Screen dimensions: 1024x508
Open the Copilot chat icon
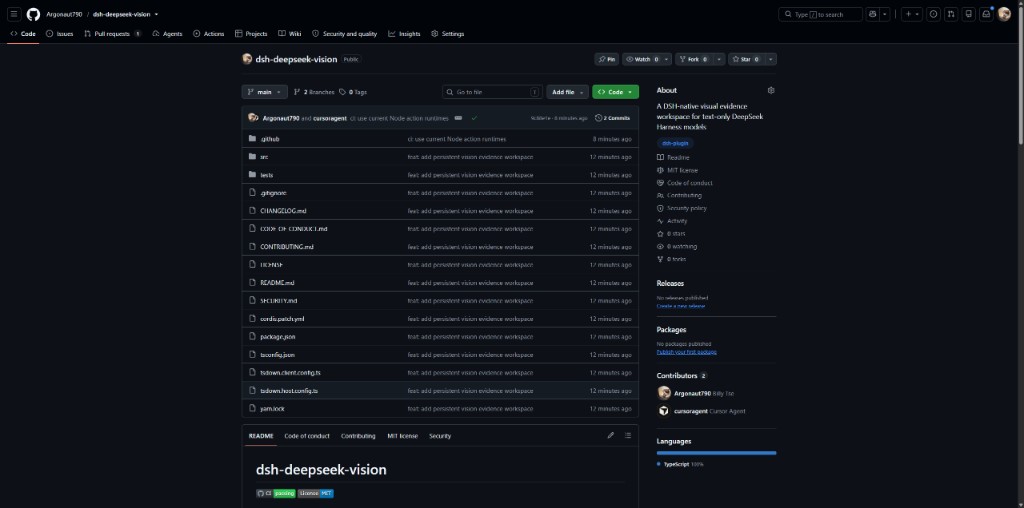coord(872,14)
